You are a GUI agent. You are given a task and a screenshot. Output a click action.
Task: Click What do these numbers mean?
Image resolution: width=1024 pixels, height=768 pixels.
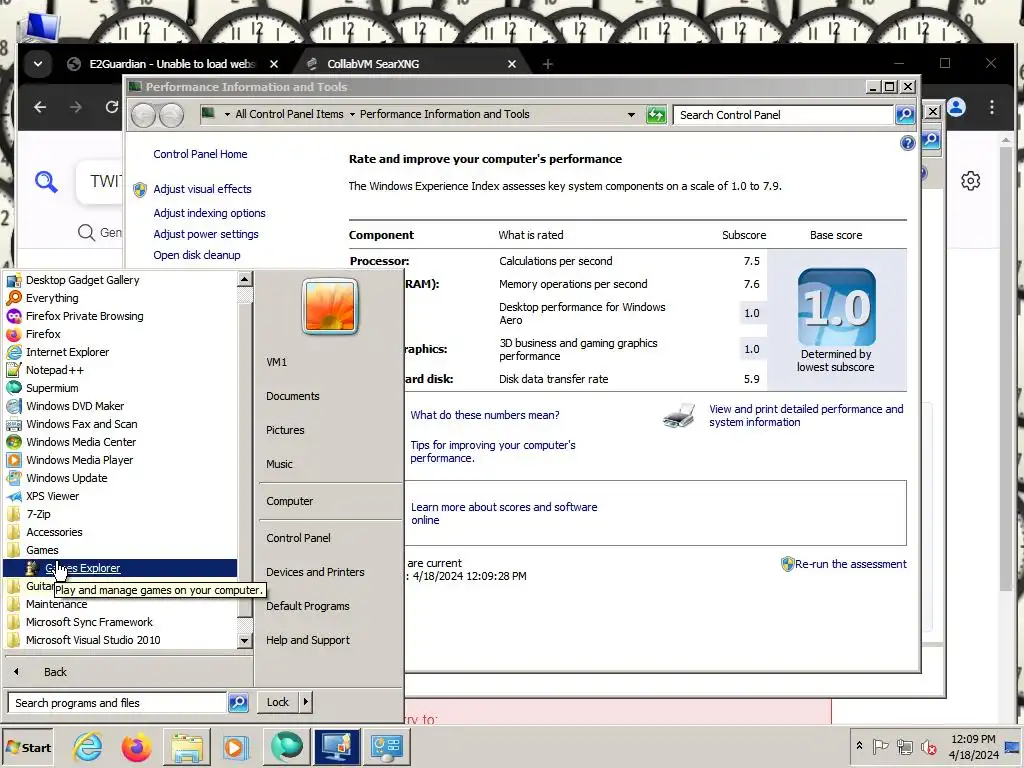point(485,415)
